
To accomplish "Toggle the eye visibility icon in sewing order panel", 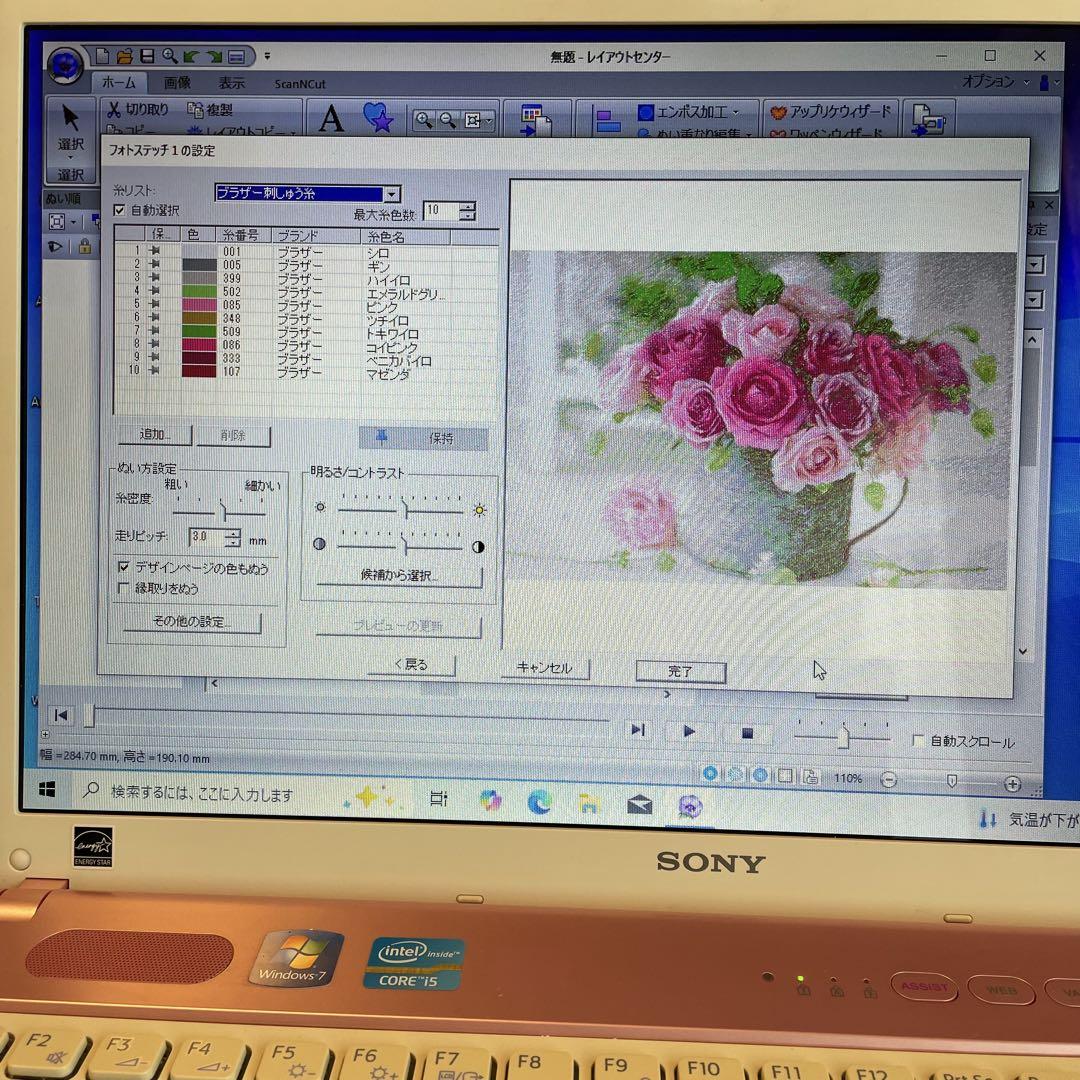I will (x=55, y=246).
